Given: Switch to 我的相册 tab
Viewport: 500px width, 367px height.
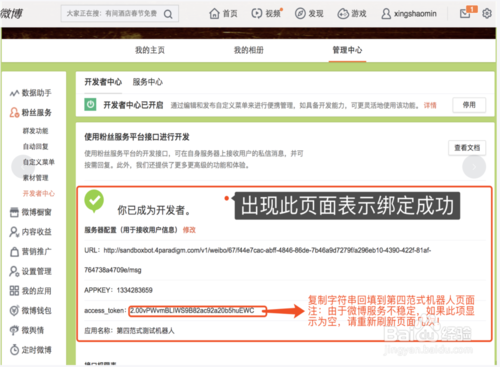Looking at the screenshot, I should click(x=249, y=50).
